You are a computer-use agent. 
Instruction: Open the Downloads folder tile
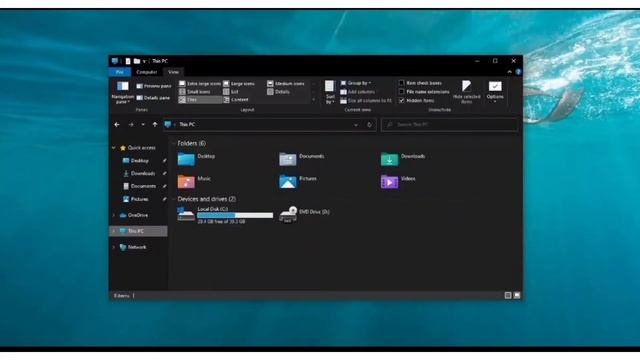click(403, 159)
